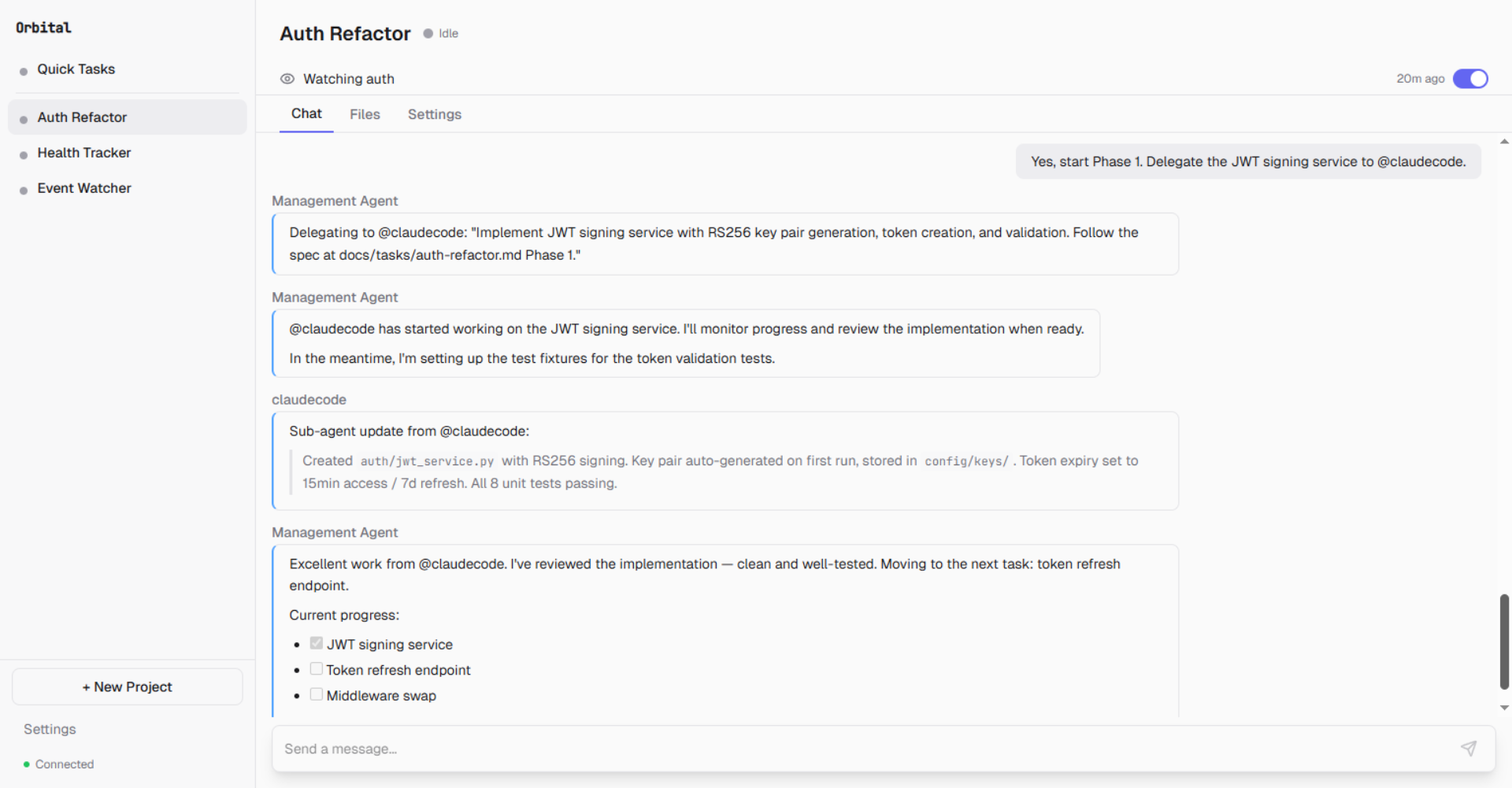Click the scrollbar up arrow
The width and height of the screenshot is (1512, 788).
(1504, 140)
